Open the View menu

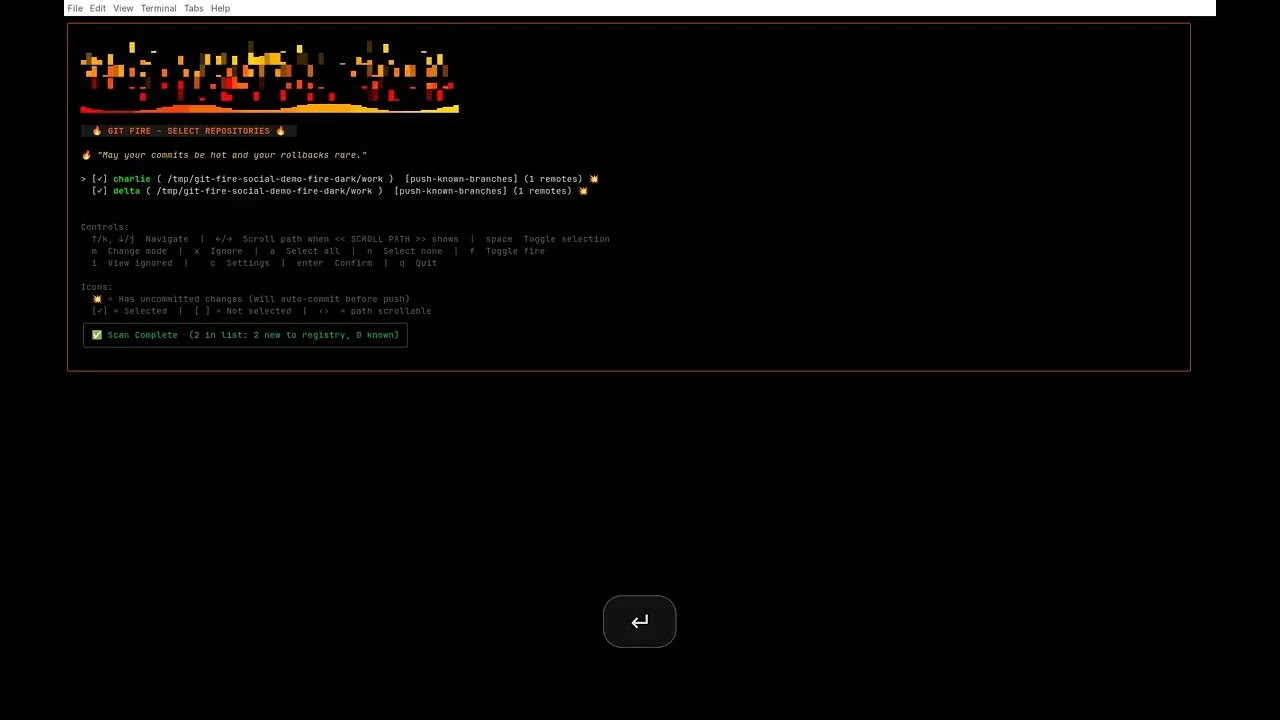tap(123, 8)
